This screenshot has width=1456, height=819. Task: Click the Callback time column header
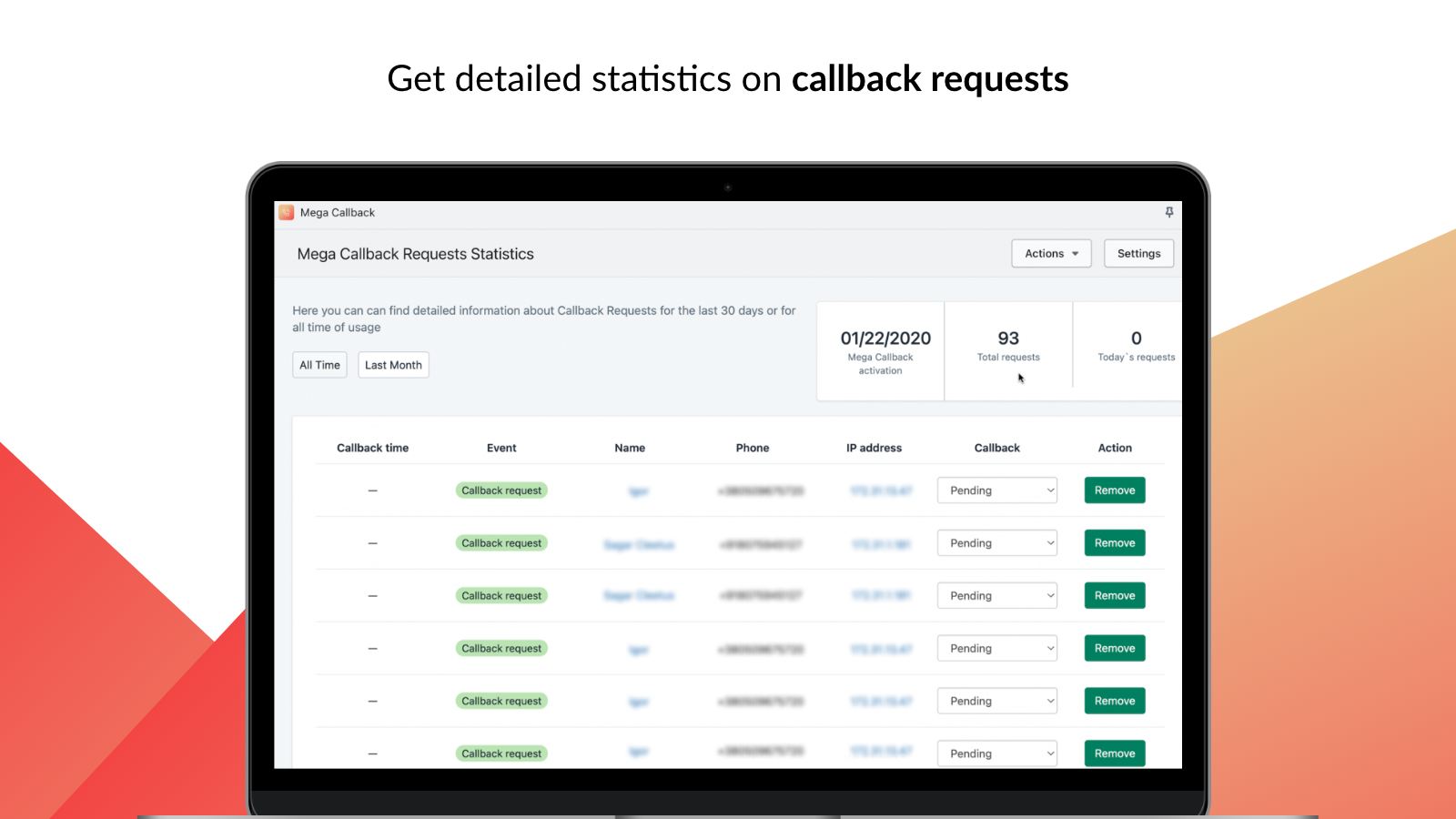coord(372,448)
